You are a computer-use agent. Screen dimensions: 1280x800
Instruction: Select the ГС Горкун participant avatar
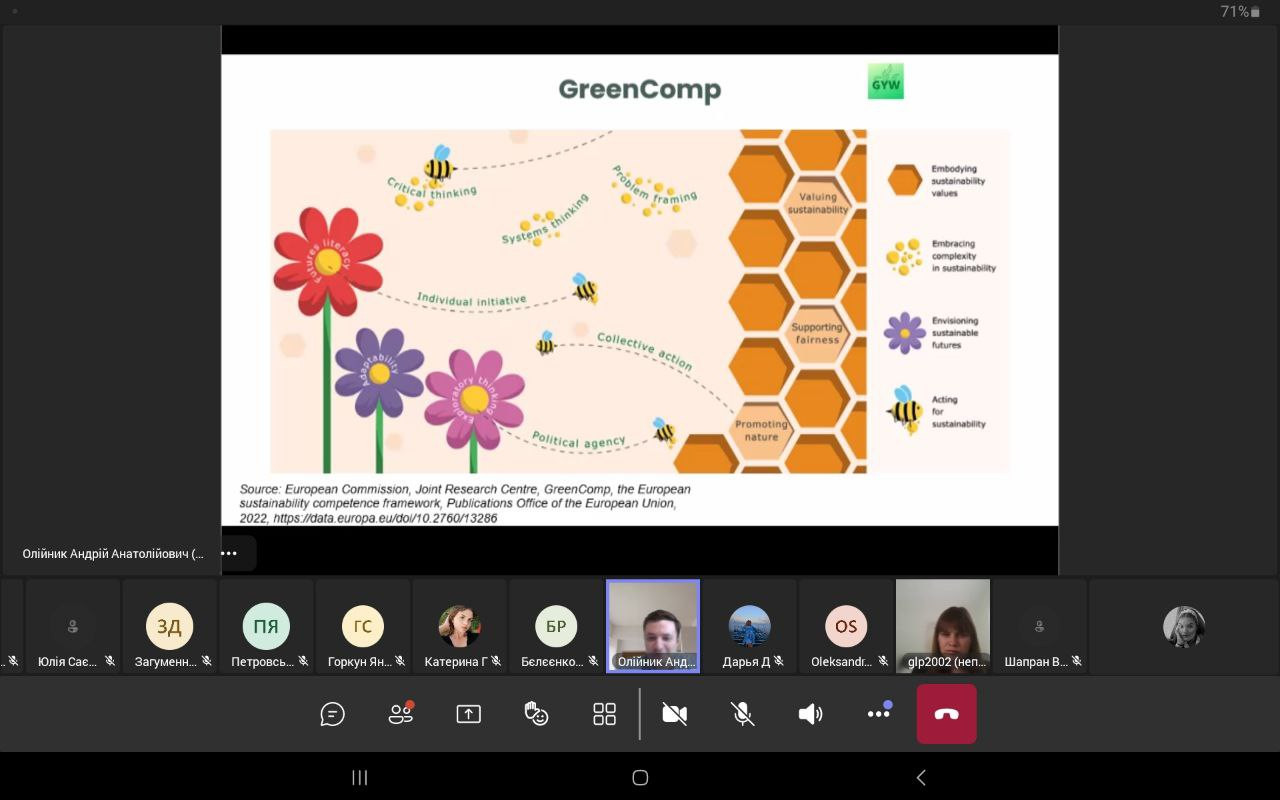pyautogui.click(x=363, y=626)
